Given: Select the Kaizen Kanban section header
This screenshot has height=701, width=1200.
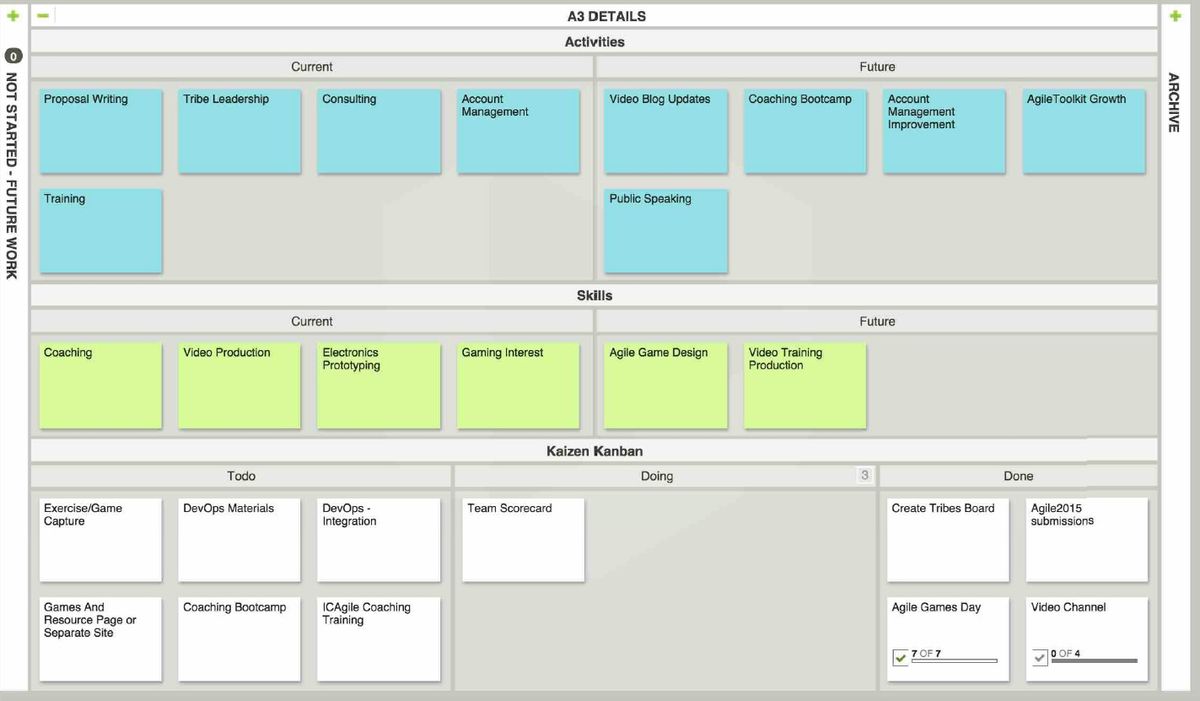Looking at the screenshot, I should coord(594,451).
